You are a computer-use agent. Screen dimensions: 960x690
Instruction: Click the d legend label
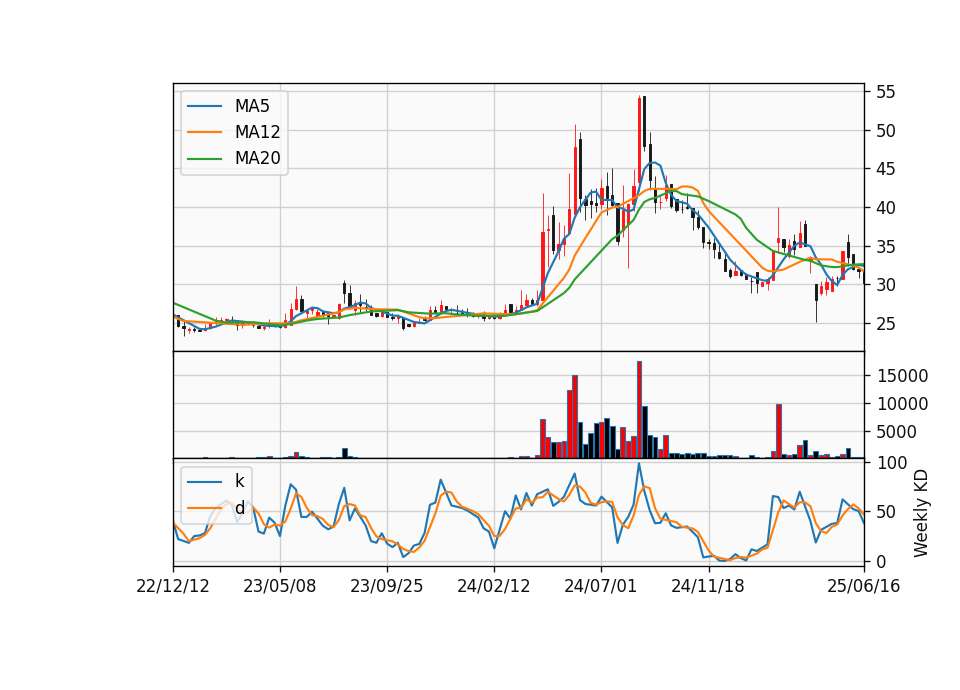click(240, 508)
